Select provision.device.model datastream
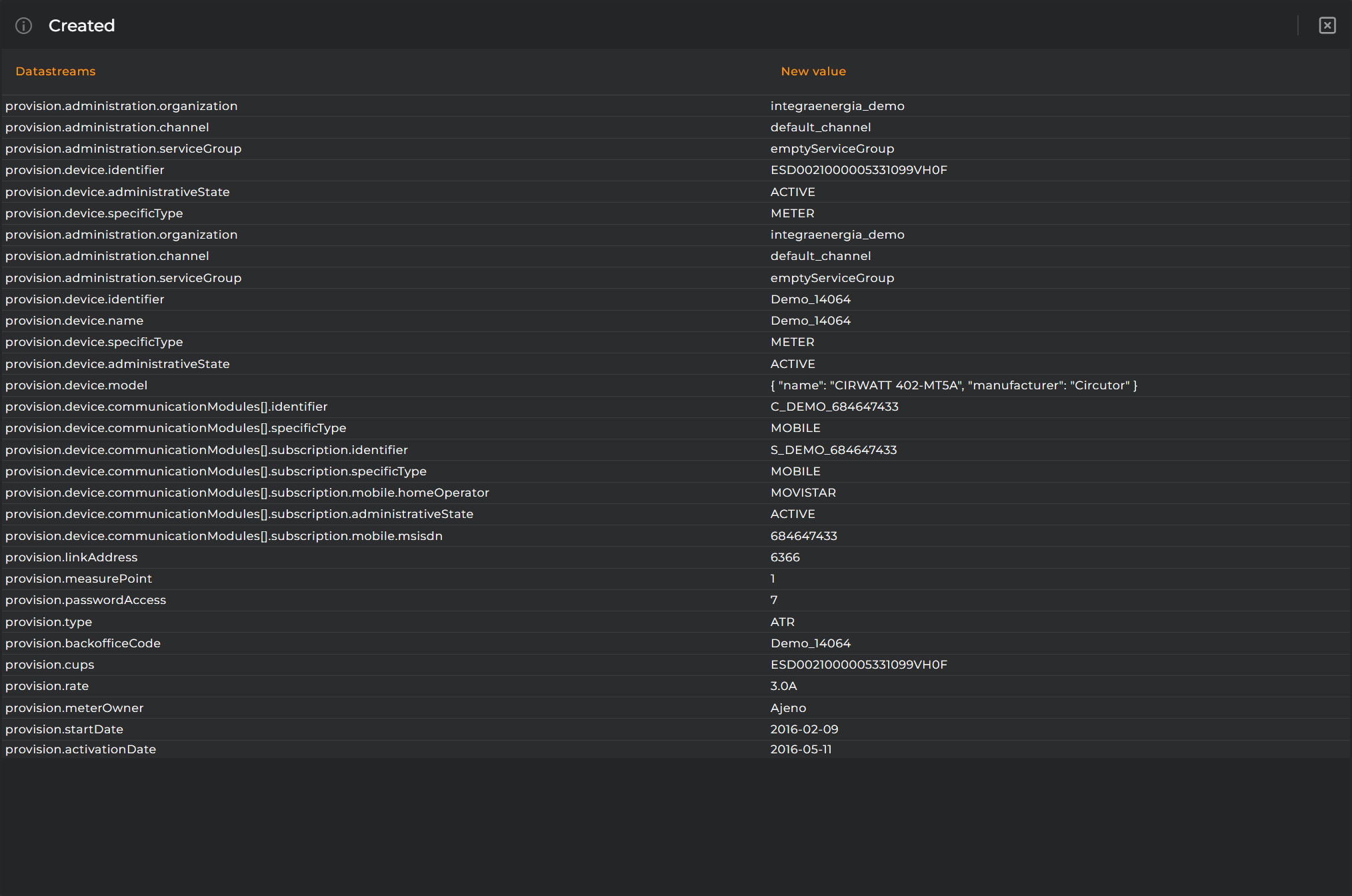This screenshot has height=896, width=1352. click(77, 385)
